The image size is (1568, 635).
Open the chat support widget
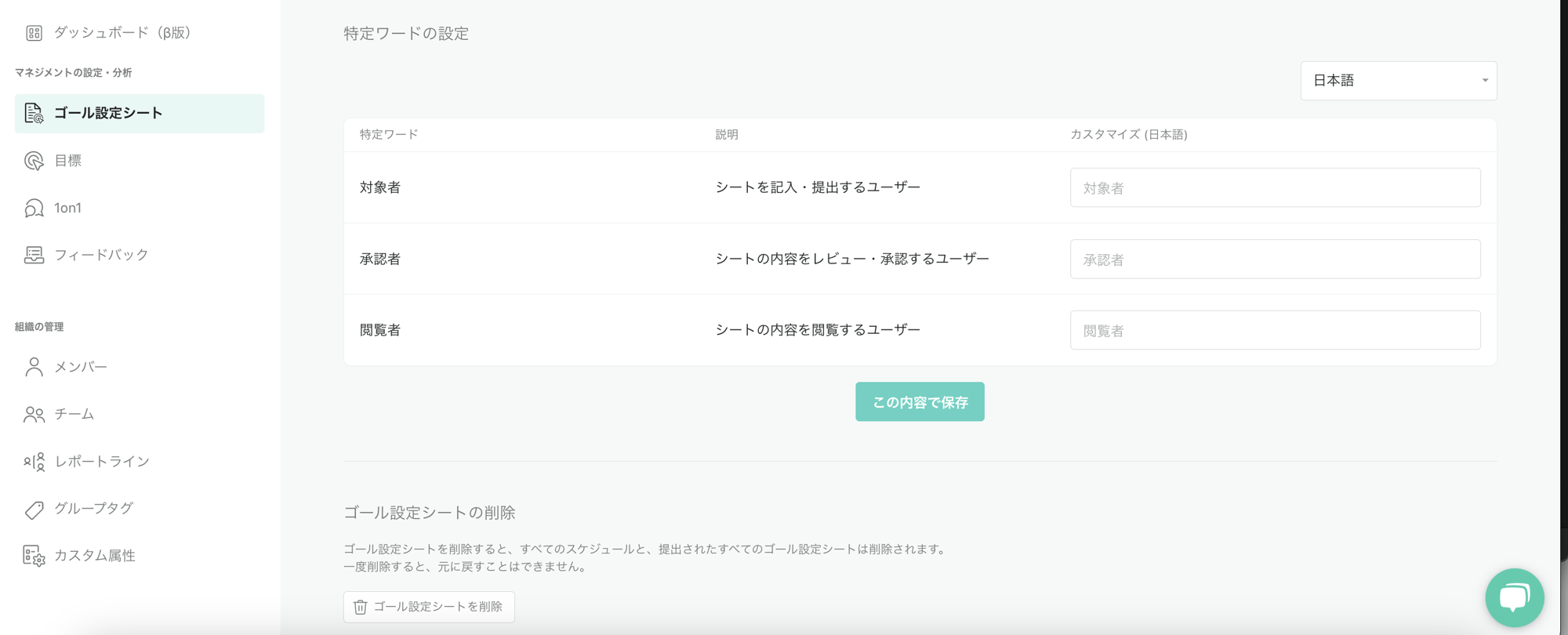pyautogui.click(x=1514, y=597)
